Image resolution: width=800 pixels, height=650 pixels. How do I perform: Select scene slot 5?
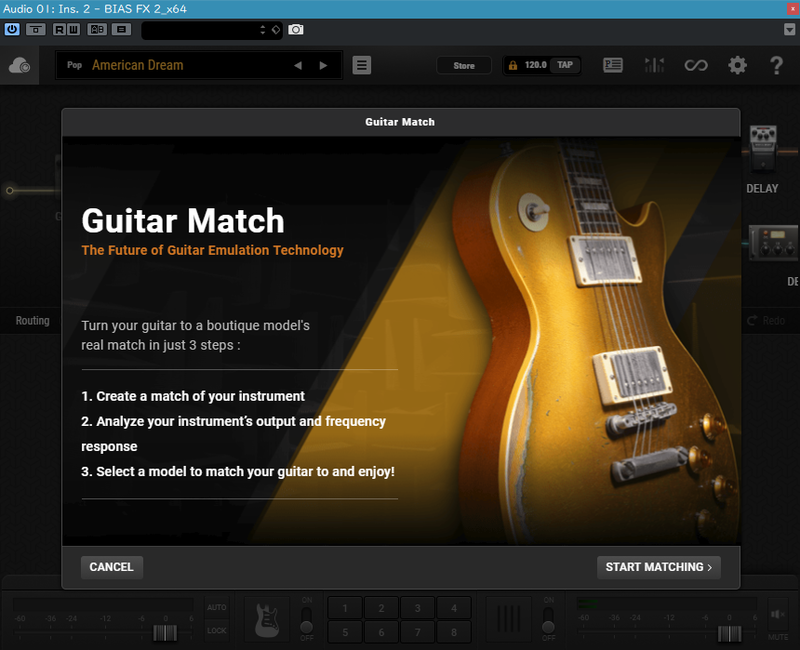pos(345,632)
